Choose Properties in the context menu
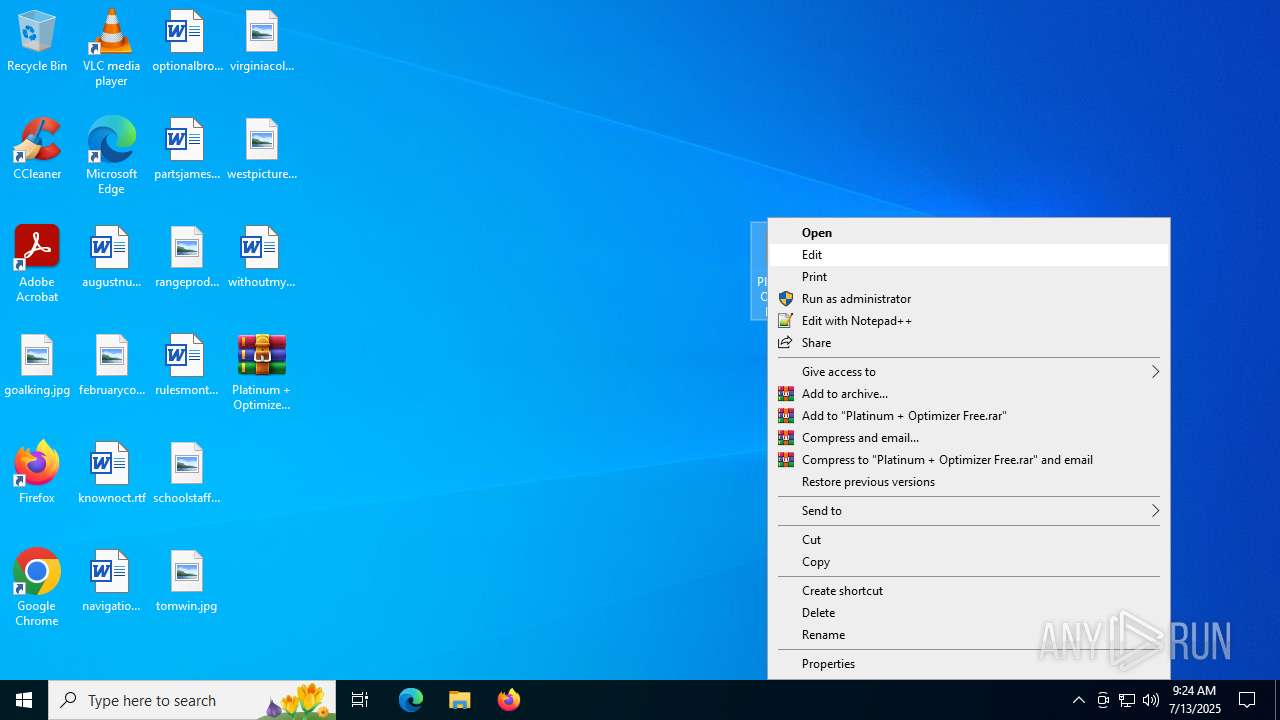The width and height of the screenshot is (1280, 720). click(969, 664)
